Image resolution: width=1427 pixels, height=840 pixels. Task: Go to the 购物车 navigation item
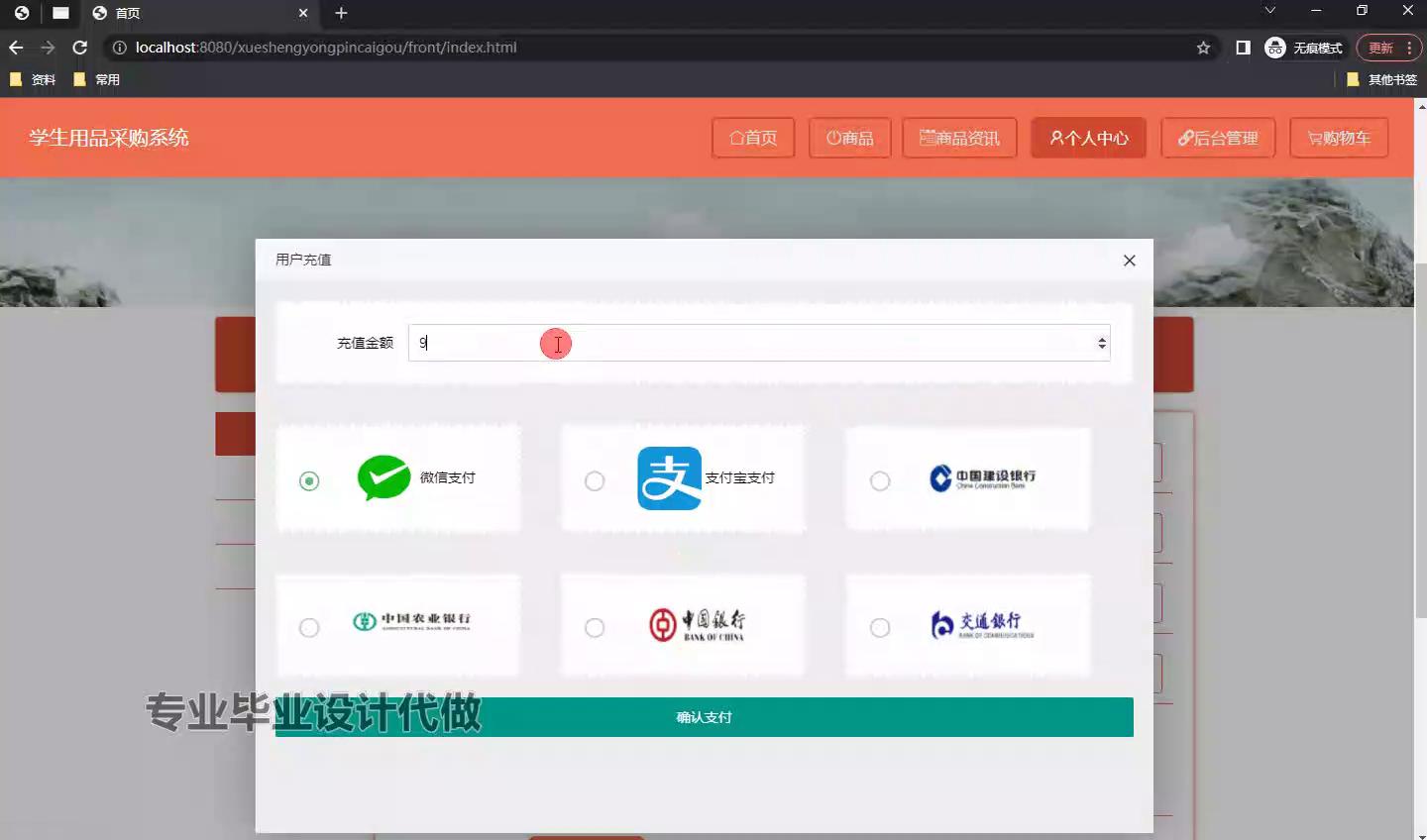[1338, 138]
